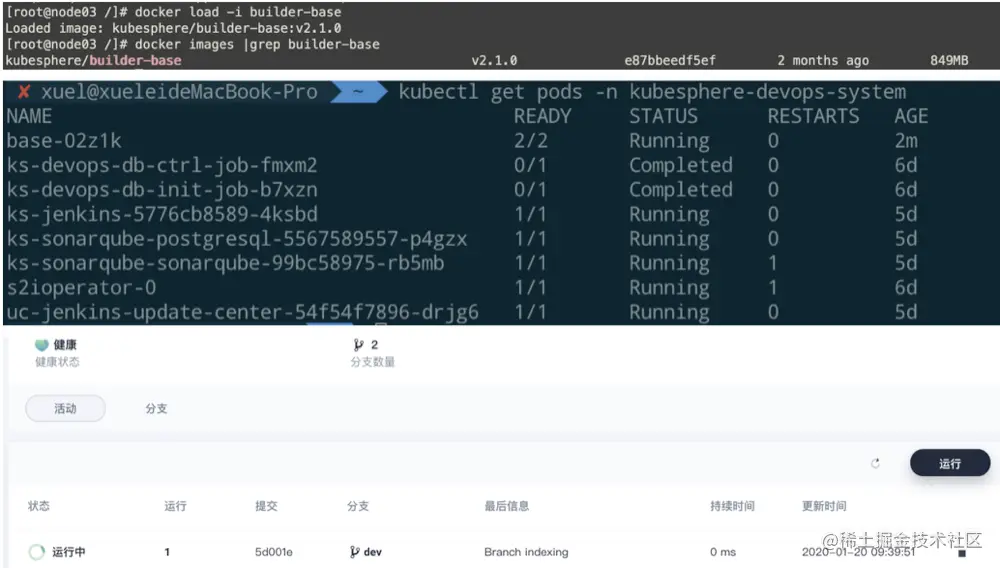Click pod s2ioperator-0

pyautogui.click(x=81, y=288)
